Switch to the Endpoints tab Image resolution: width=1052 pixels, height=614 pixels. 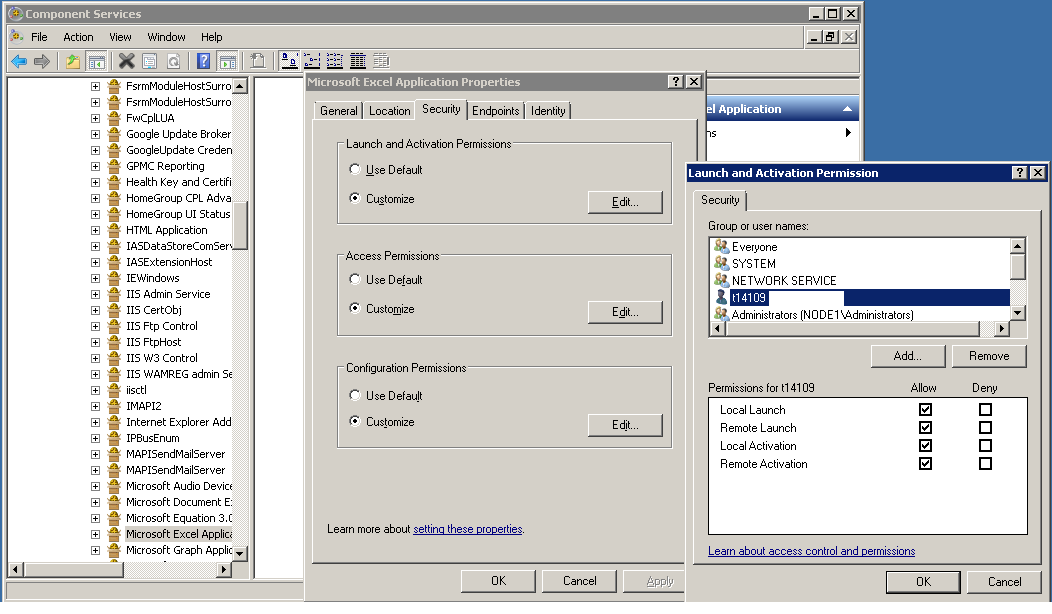[x=495, y=111]
